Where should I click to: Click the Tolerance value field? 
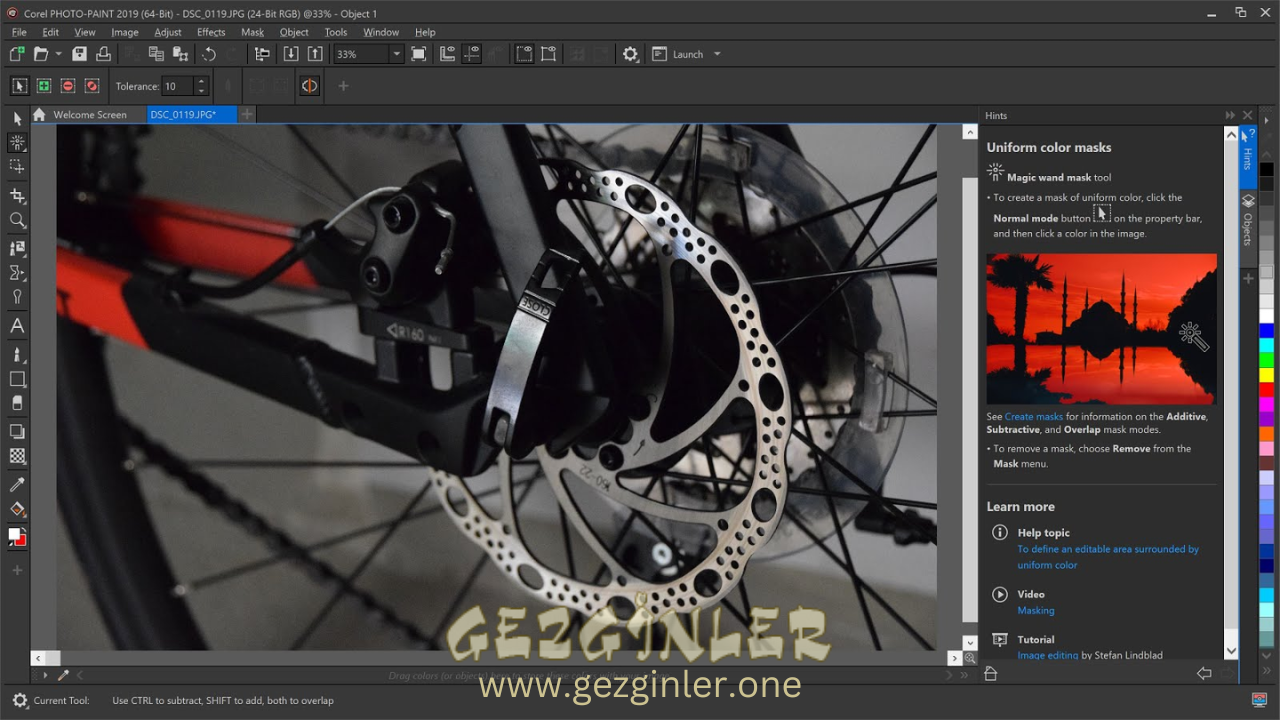pos(179,86)
